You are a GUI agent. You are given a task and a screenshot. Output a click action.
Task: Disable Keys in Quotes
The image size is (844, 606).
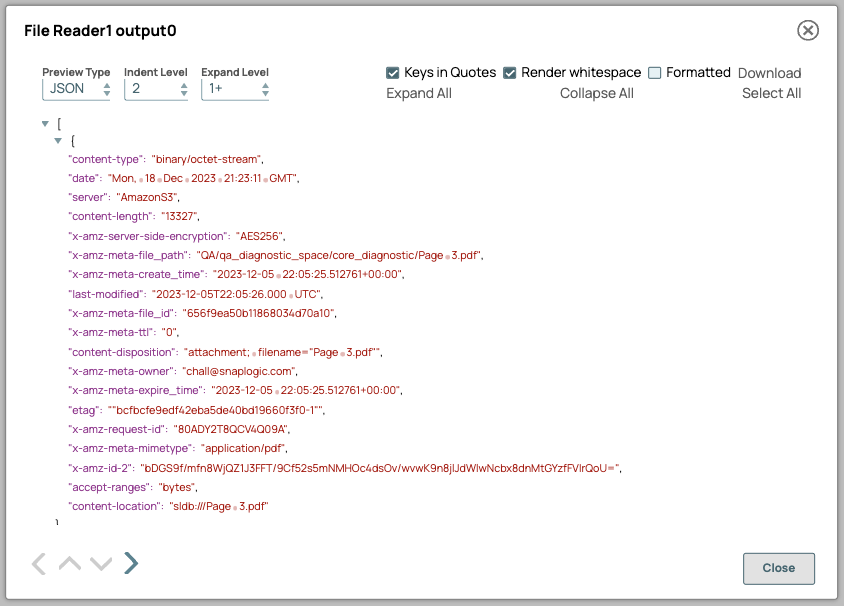click(393, 72)
